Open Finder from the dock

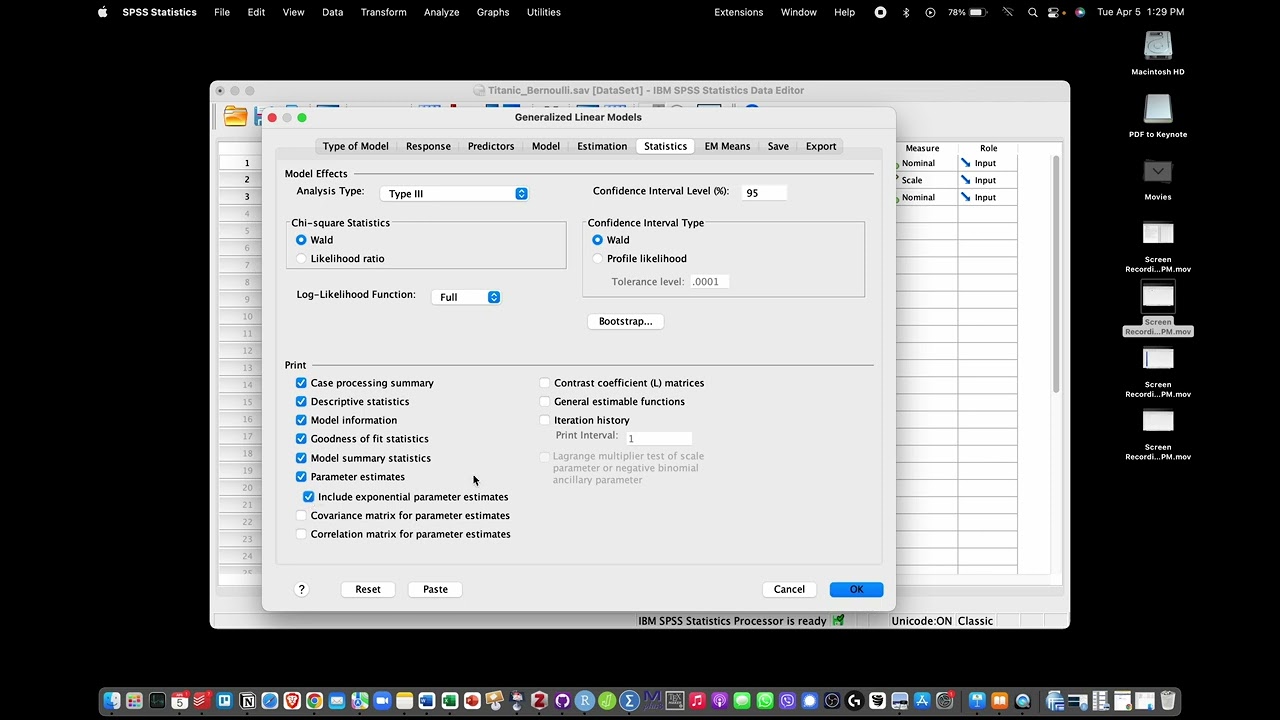pyautogui.click(x=112, y=701)
